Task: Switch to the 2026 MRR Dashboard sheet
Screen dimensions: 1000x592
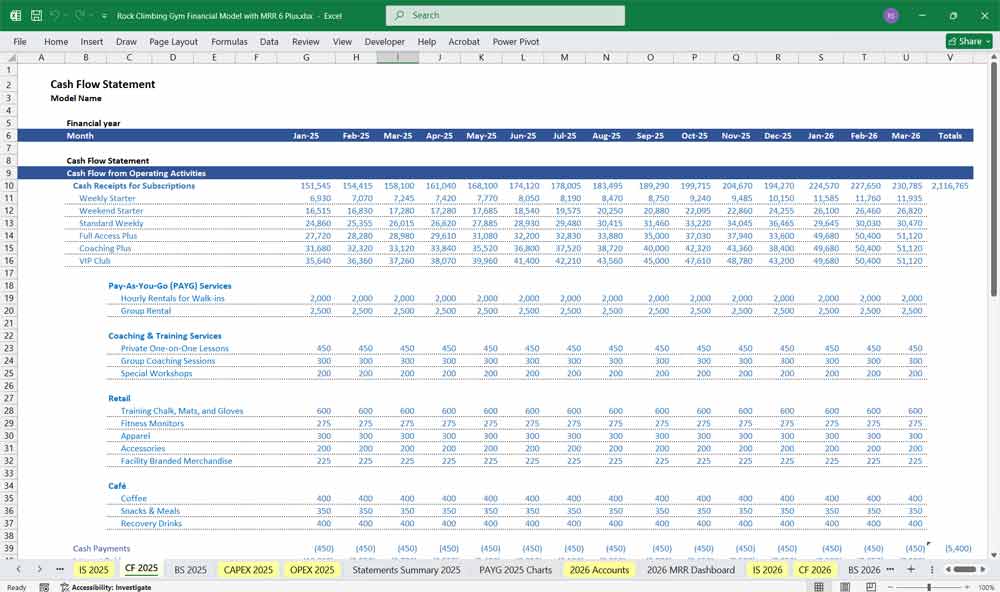Action: pos(691,568)
